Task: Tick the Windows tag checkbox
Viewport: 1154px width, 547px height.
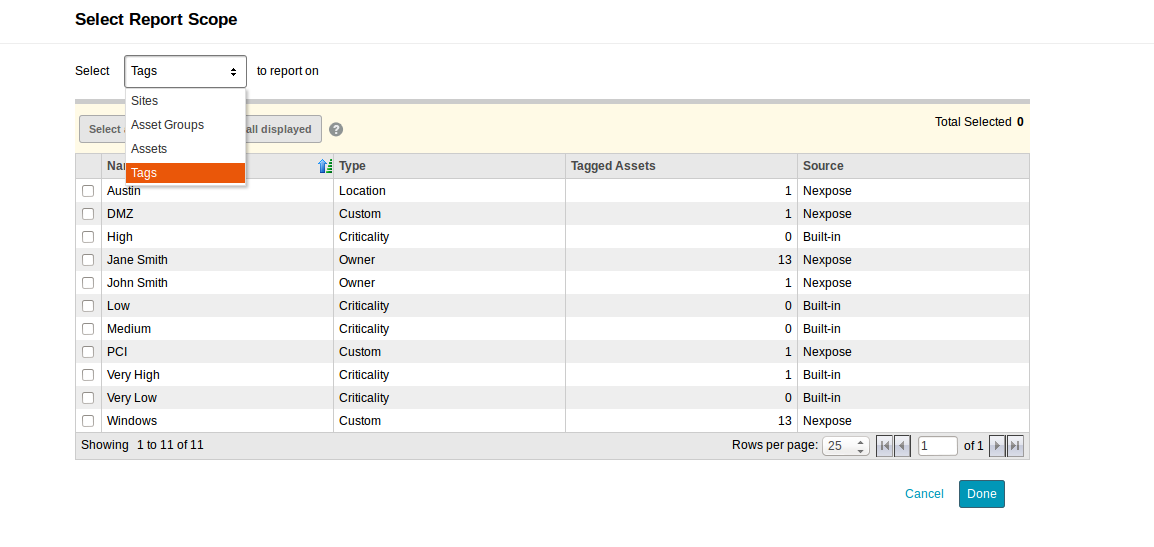Action: pos(88,421)
